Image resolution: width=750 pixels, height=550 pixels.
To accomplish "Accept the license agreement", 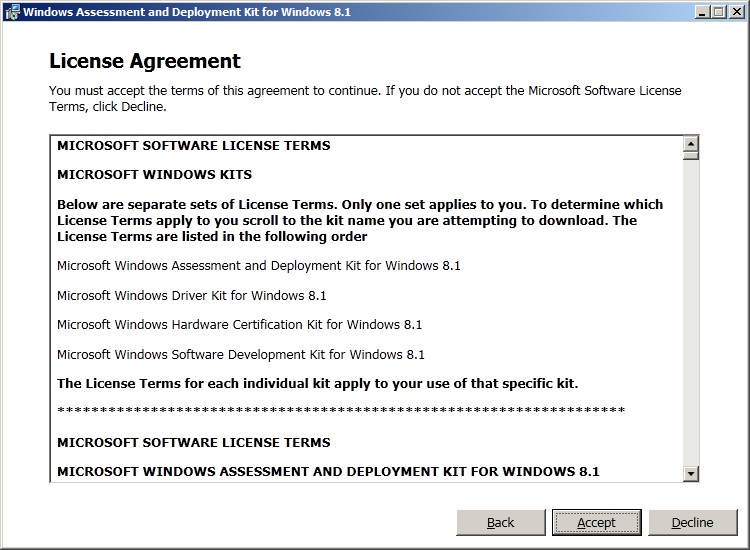I will tap(596, 522).
